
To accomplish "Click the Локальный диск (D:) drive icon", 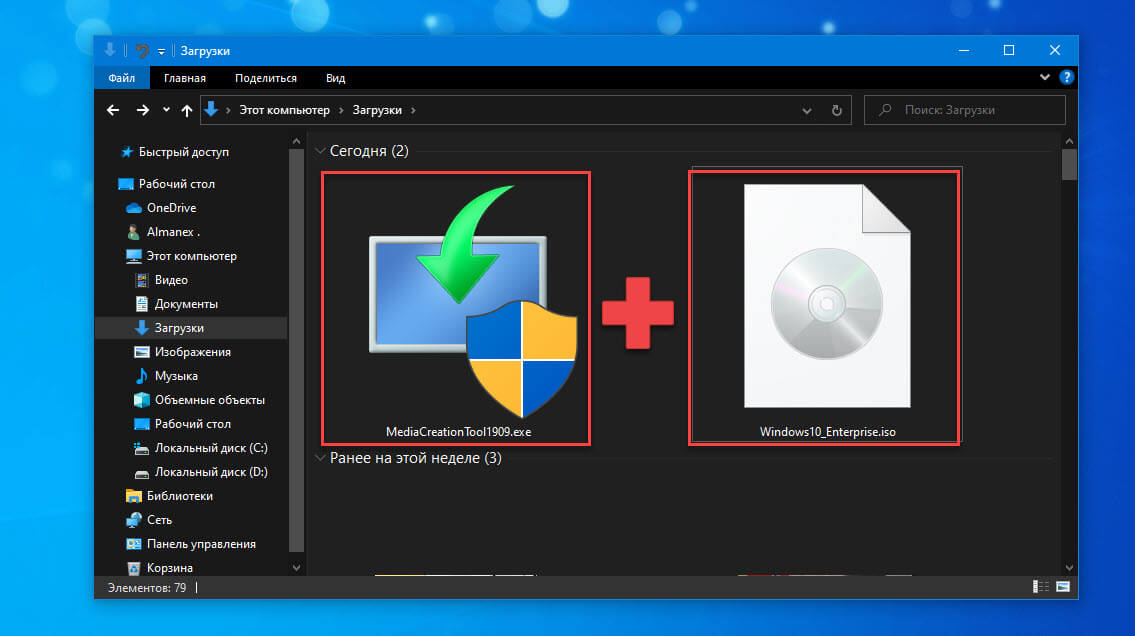I will [x=142, y=472].
